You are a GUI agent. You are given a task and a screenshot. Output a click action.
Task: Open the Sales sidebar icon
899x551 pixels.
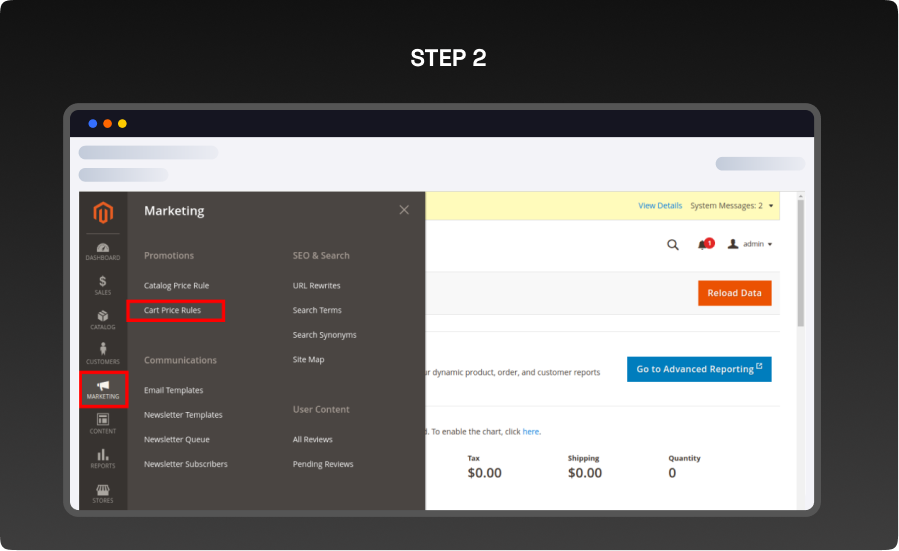point(103,285)
